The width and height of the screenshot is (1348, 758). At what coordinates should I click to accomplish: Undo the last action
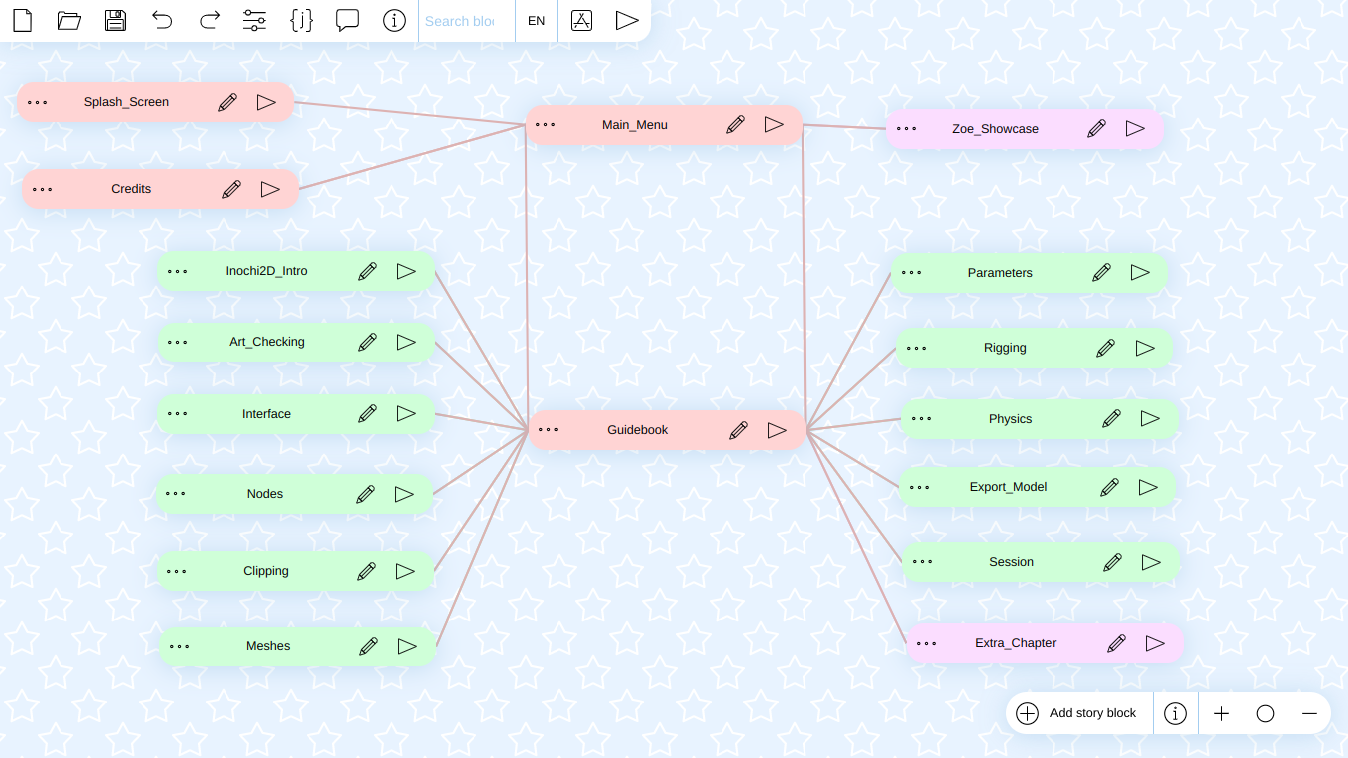coord(162,20)
